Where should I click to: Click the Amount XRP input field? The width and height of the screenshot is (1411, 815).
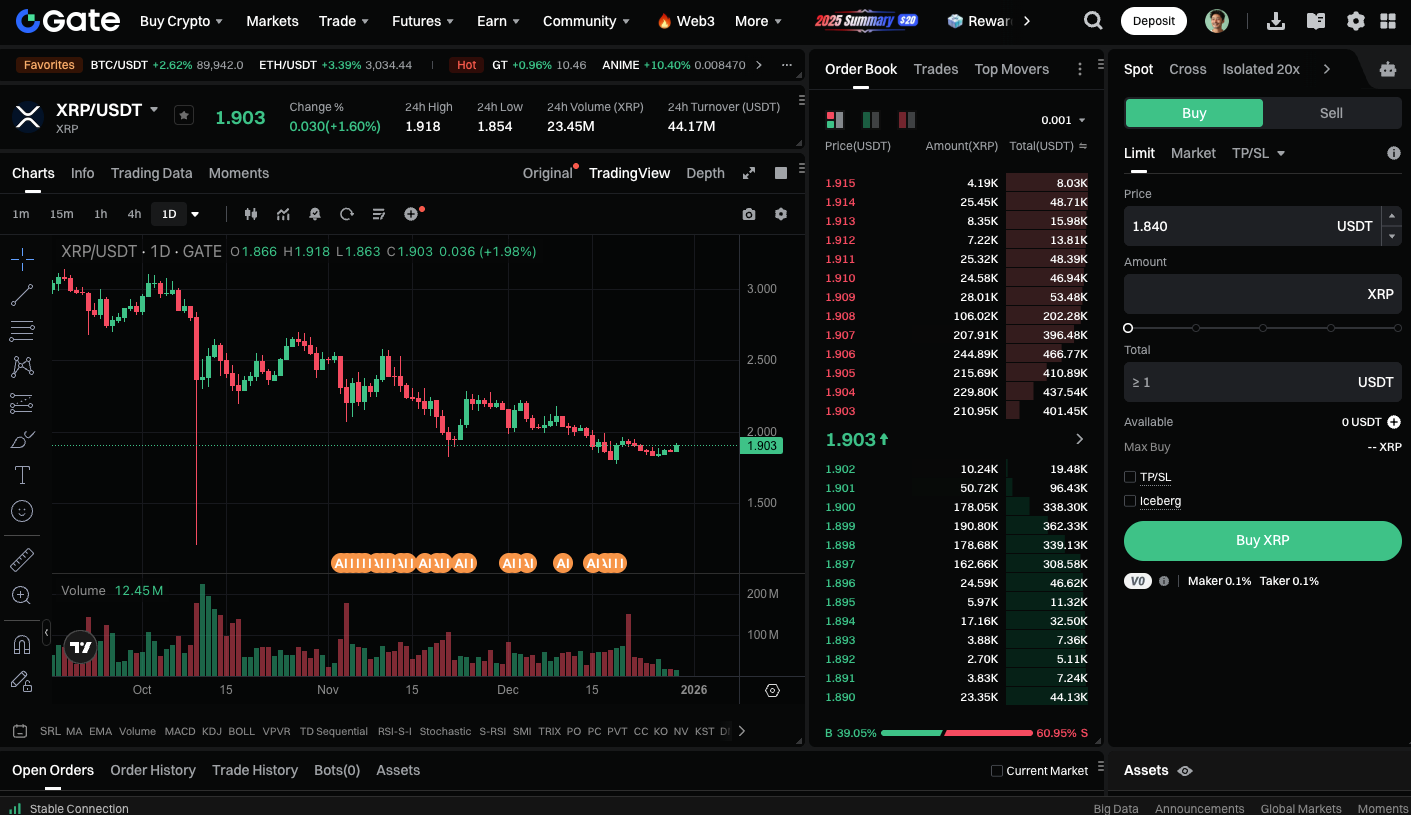(1263, 294)
